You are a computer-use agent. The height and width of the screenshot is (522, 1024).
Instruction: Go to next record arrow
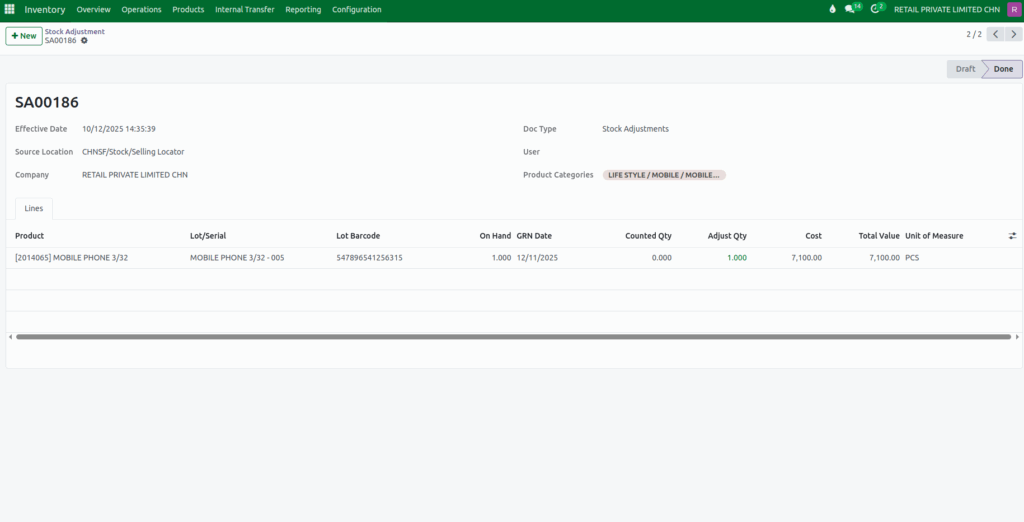point(1013,34)
